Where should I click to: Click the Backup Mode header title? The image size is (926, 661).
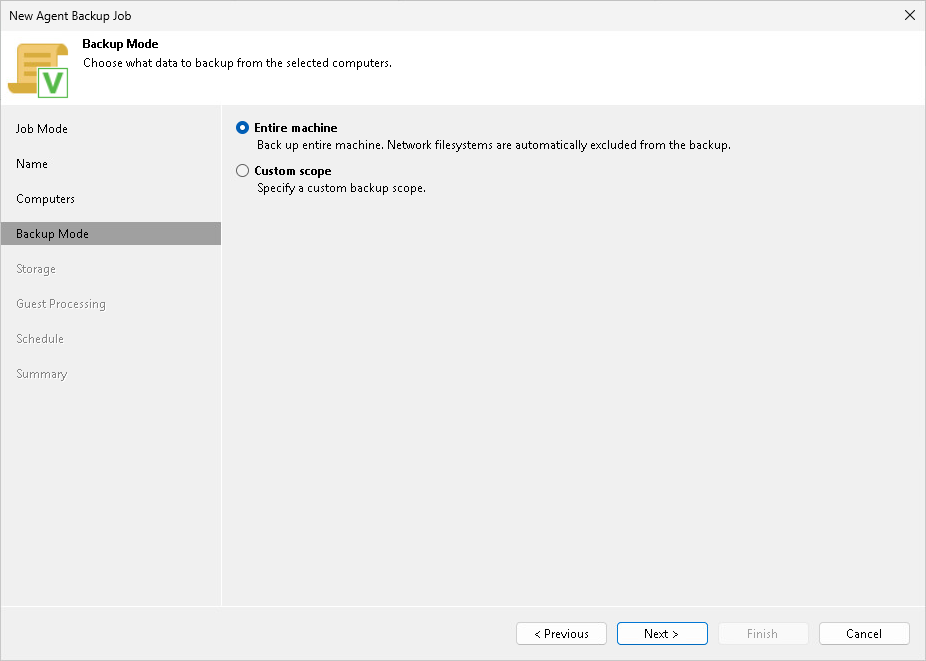pyautogui.click(x=120, y=44)
